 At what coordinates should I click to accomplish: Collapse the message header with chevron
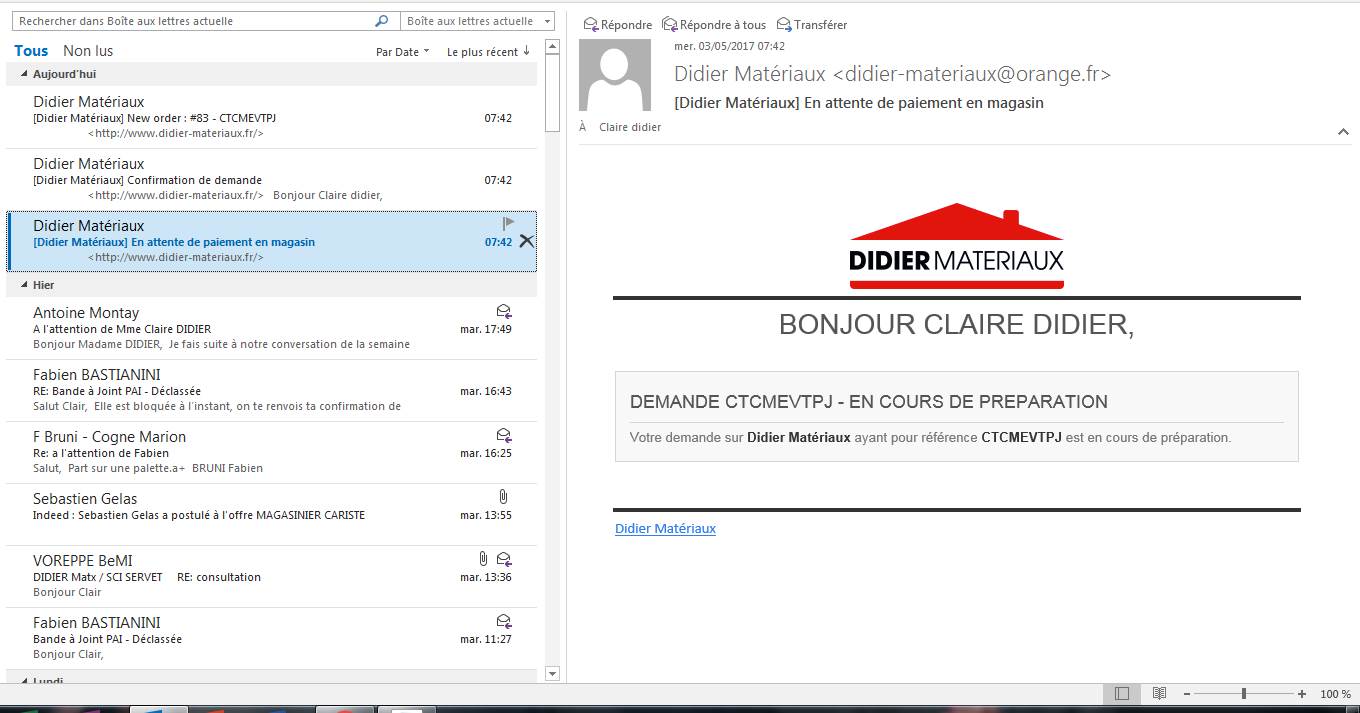[x=1343, y=131]
